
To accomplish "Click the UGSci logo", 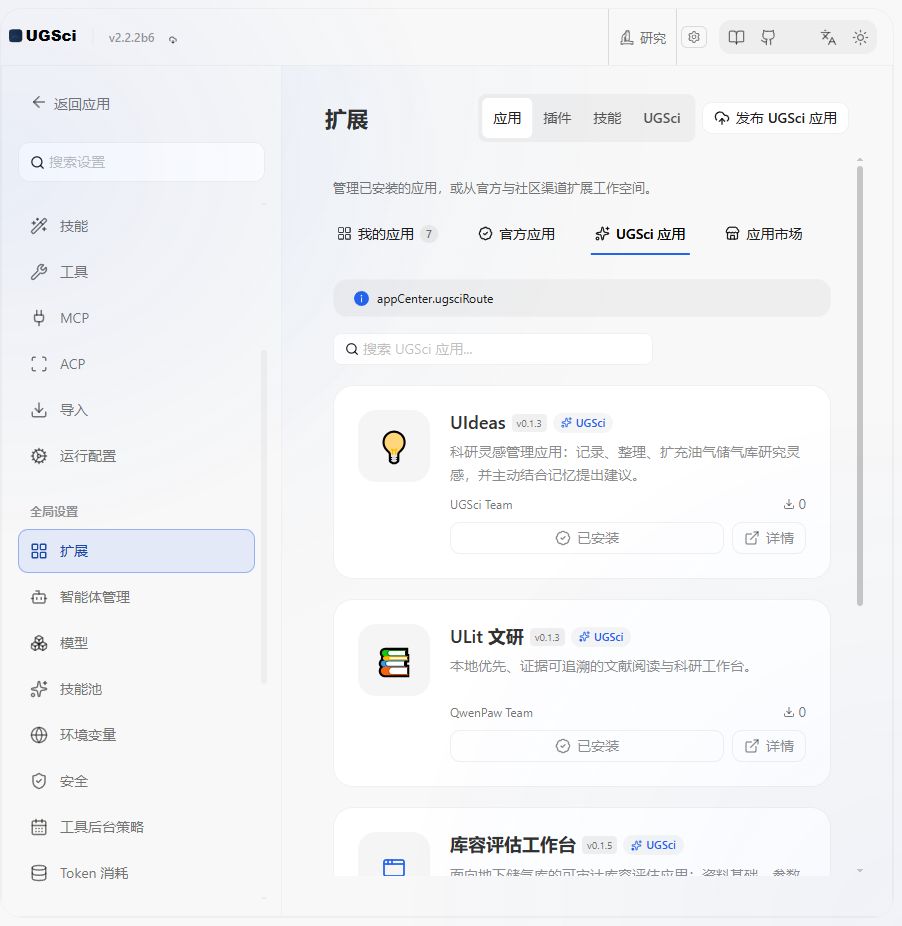I will (x=43, y=36).
